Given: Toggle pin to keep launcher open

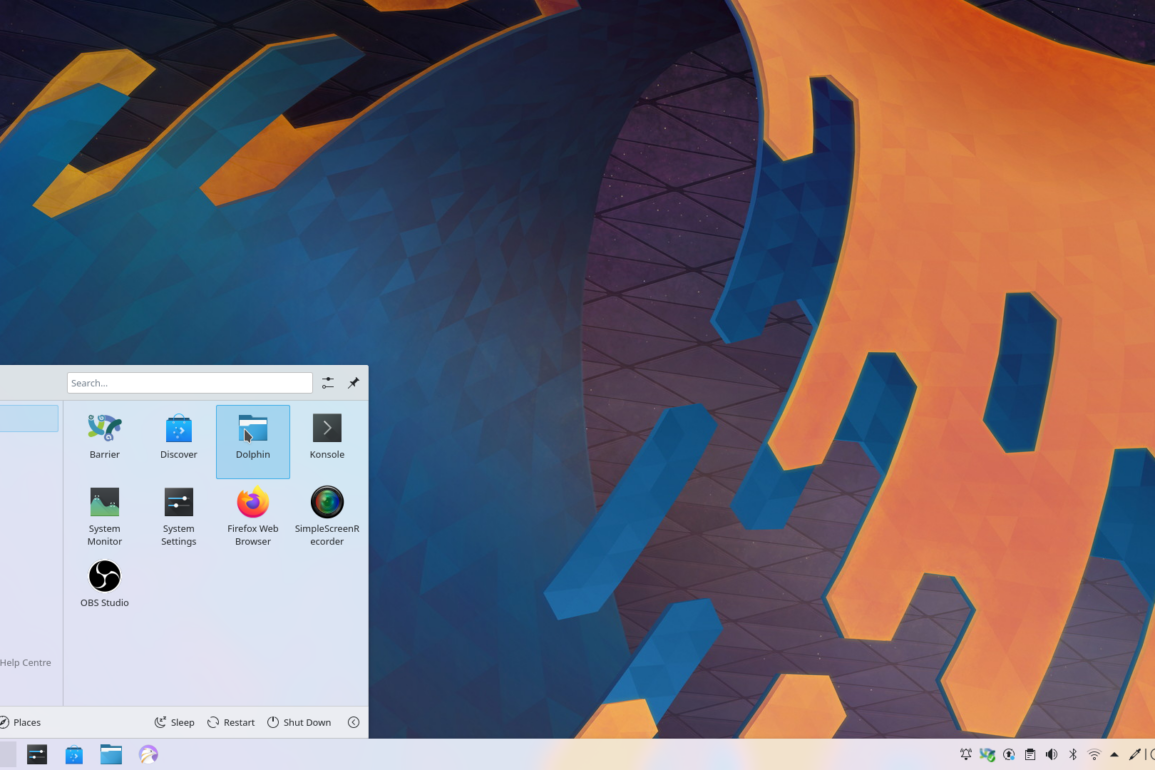Looking at the screenshot, I should [353, 383].
